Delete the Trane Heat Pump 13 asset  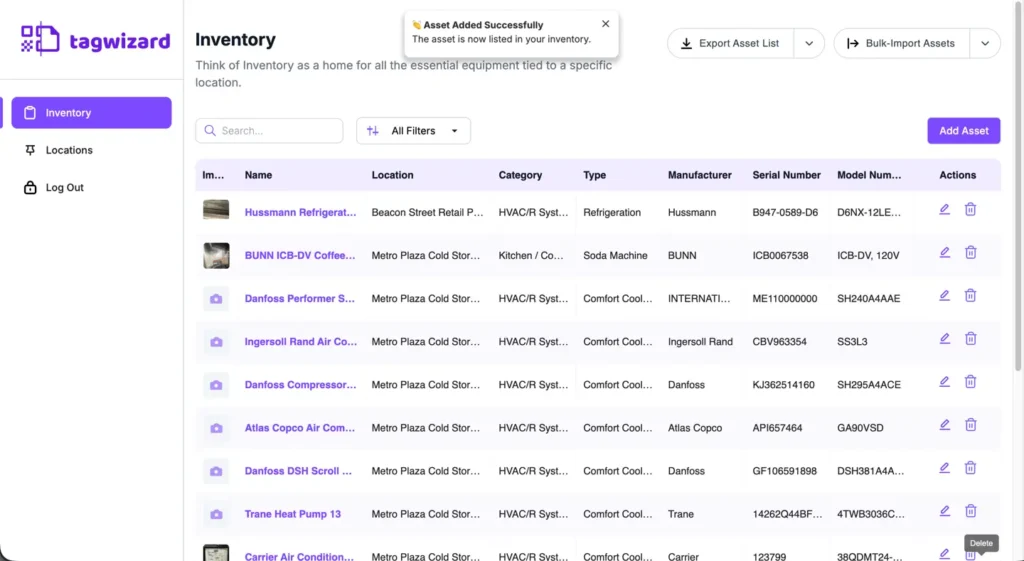[970, 511]
